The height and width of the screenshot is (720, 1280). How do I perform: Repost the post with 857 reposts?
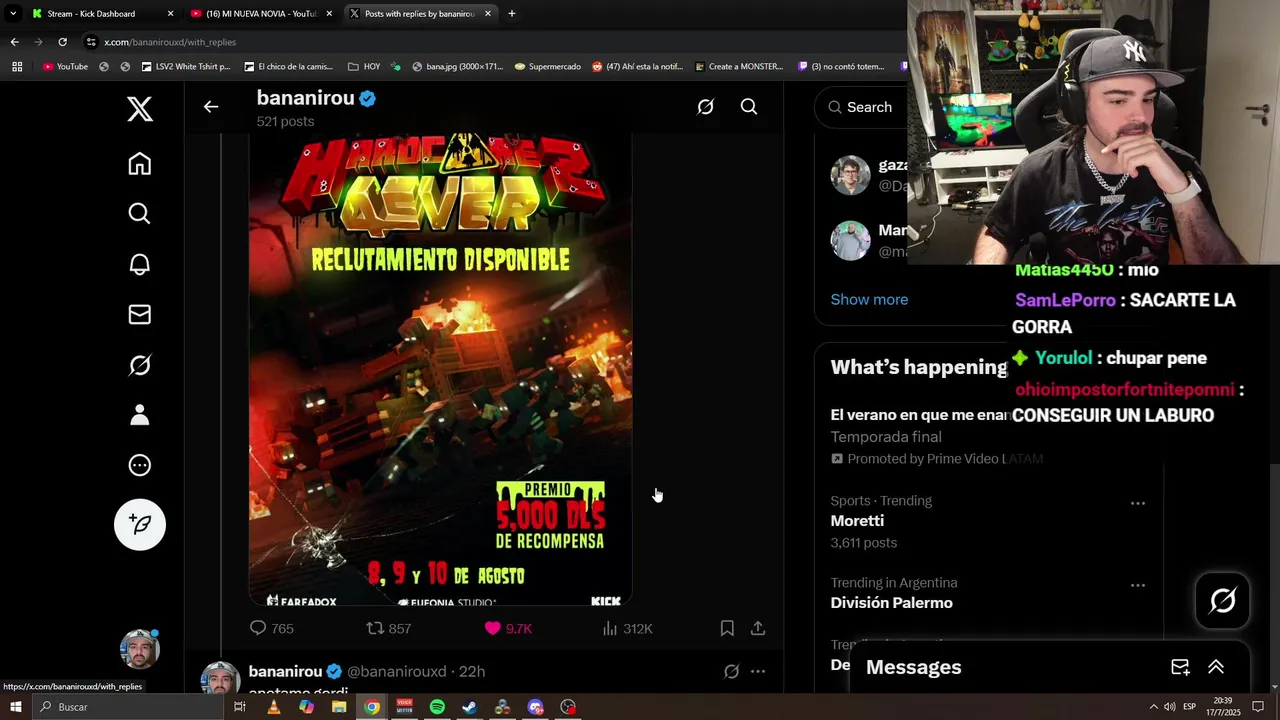tap(388, 628)
